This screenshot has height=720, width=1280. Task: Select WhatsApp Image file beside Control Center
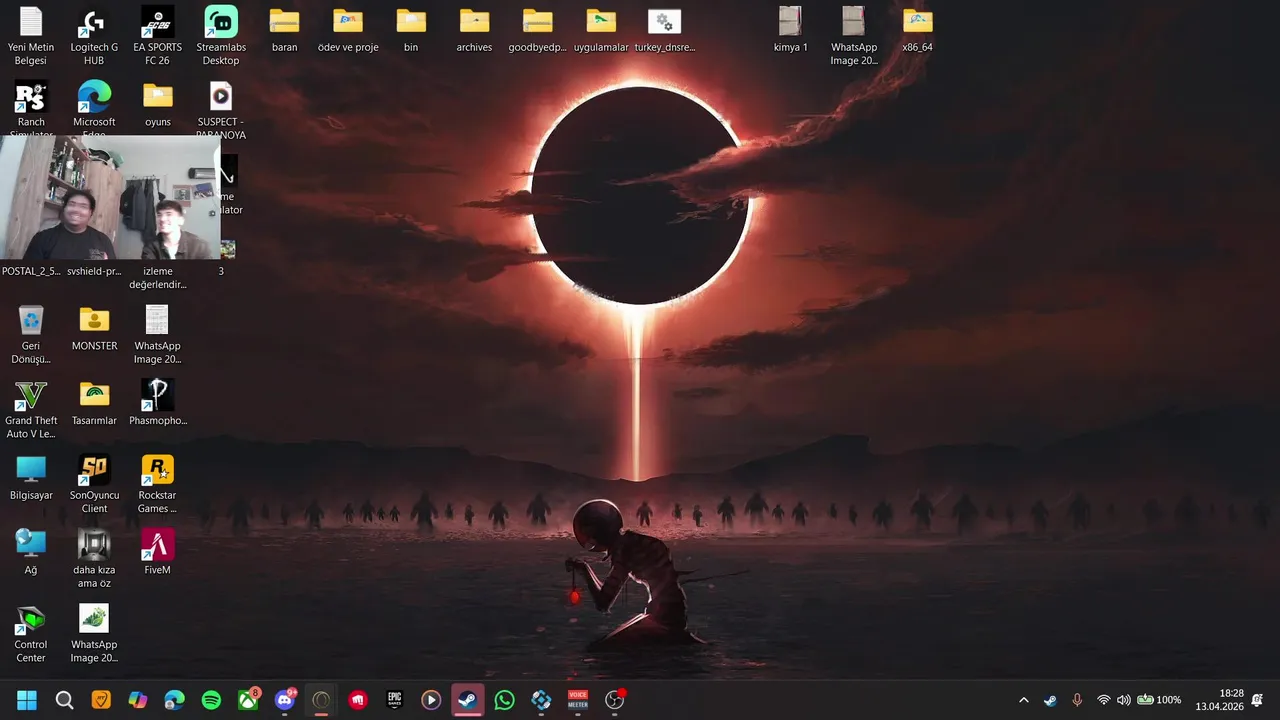tap(94, 634)
